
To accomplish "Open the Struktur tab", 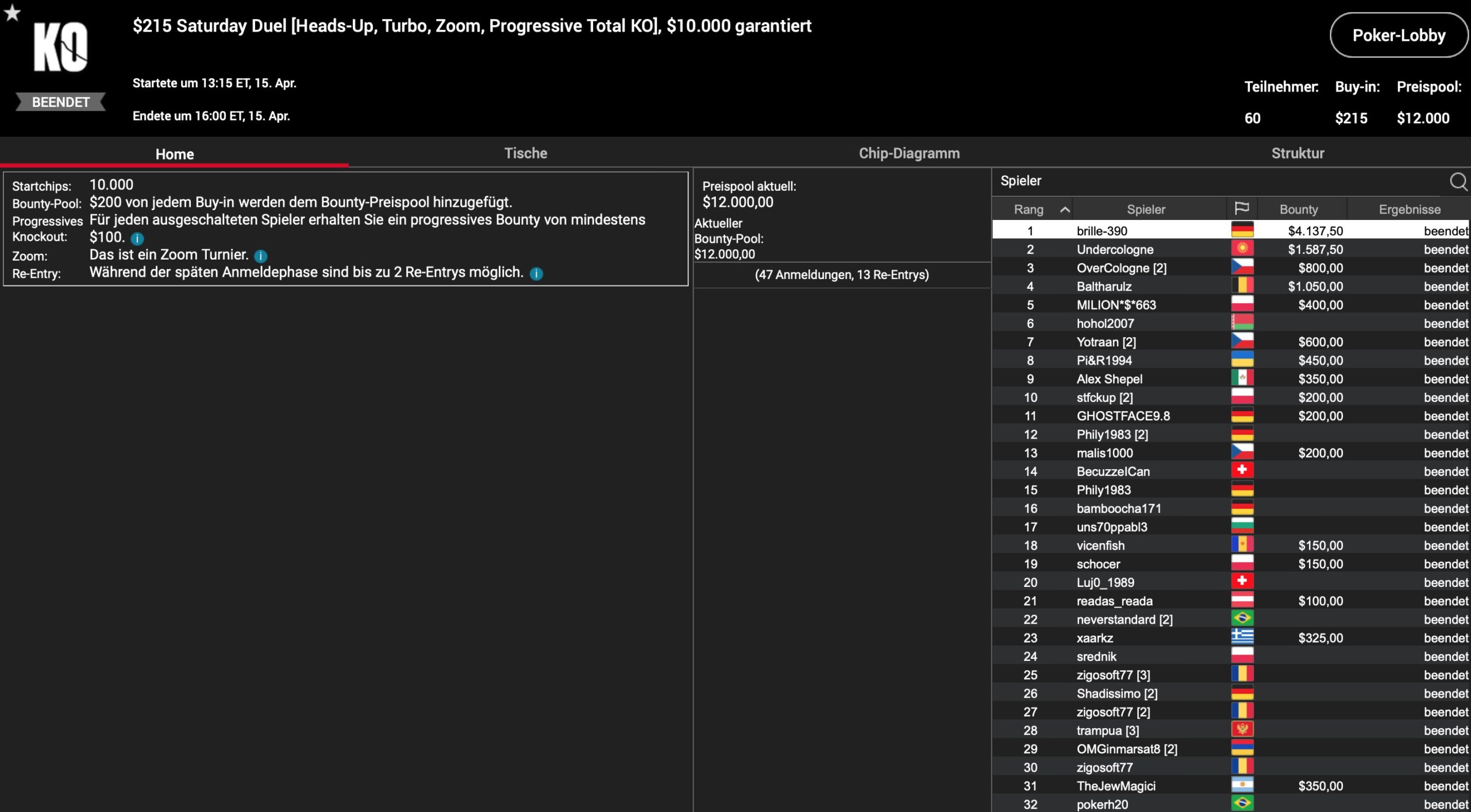I will 1297,153.
